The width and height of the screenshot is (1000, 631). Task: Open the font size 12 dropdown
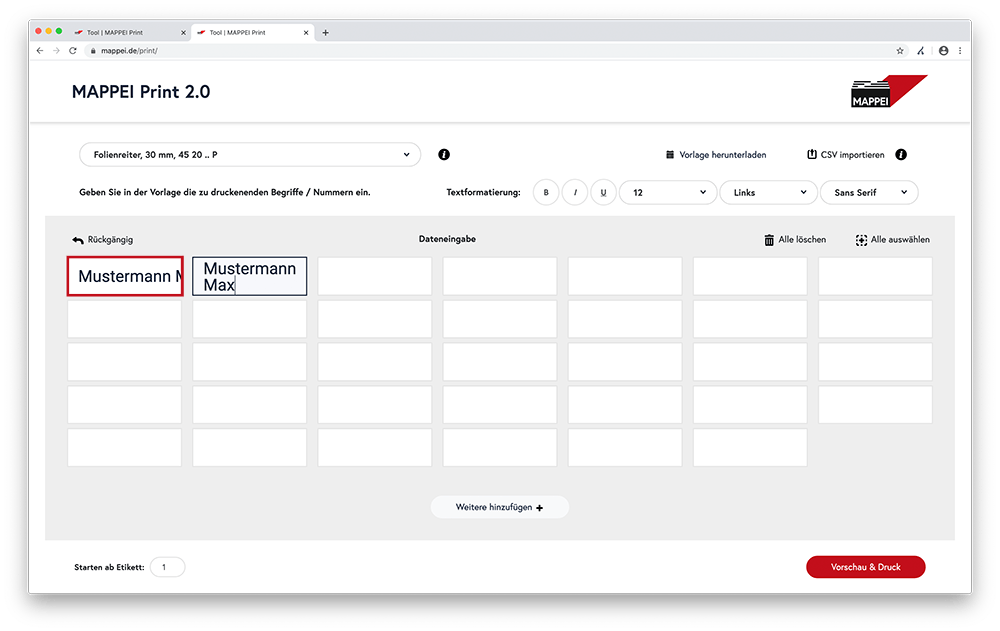pyautogui.click(x=667, y=193)
